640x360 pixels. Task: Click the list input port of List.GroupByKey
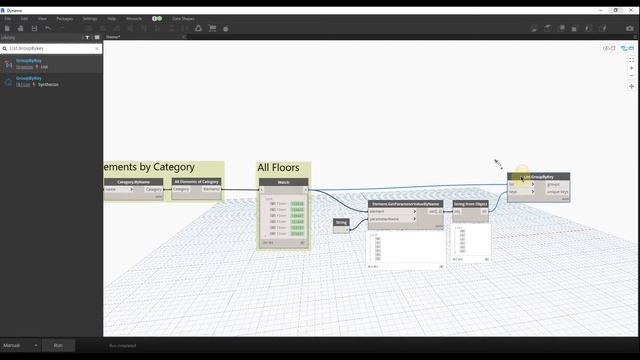(521, 184)
